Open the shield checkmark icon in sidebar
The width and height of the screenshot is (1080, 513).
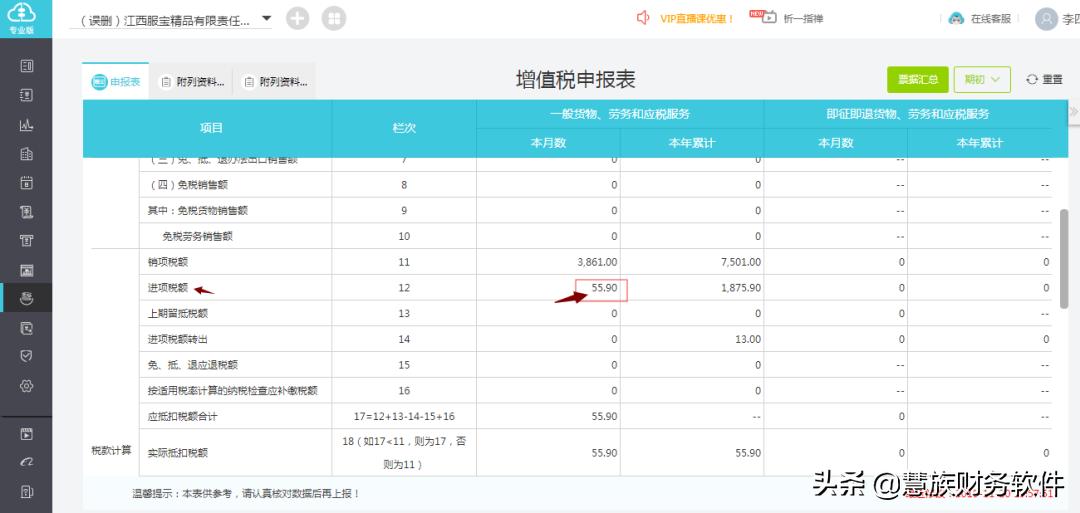pos(26,356)
